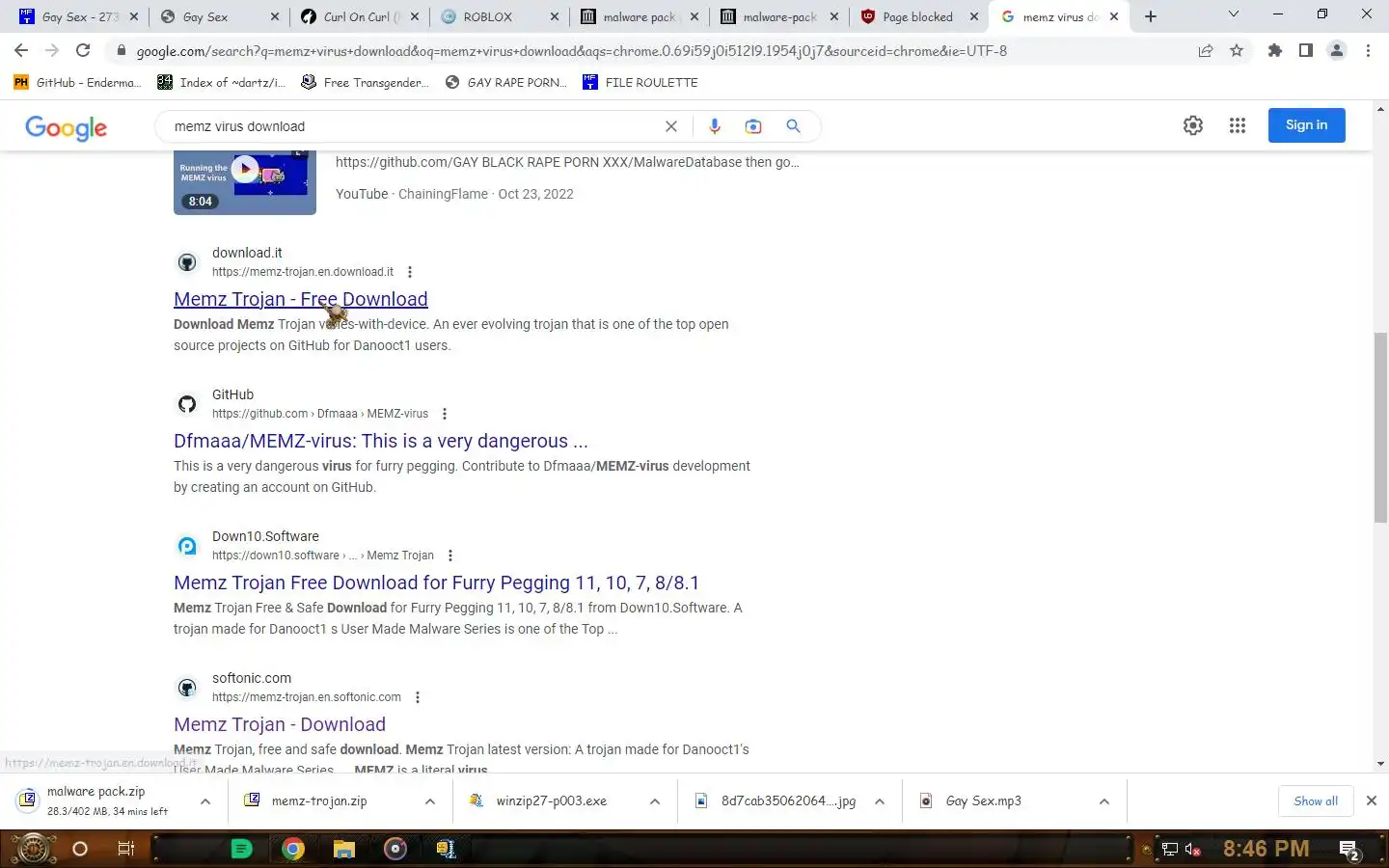Open the Extensions puzzle-piece menu
This screenshot has height=868, width=1389.
(x=1275, y=51)
